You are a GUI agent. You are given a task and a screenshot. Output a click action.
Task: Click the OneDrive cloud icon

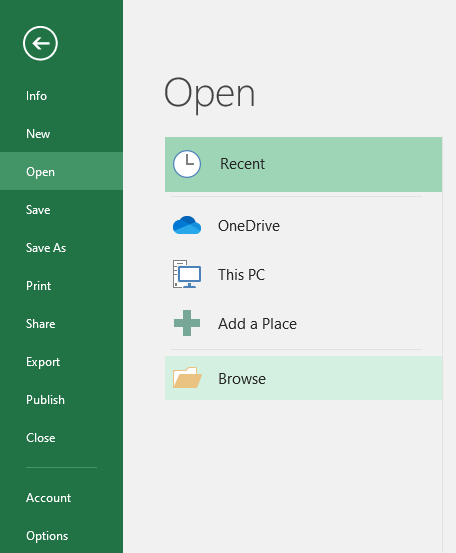click(x=187, y=225)
